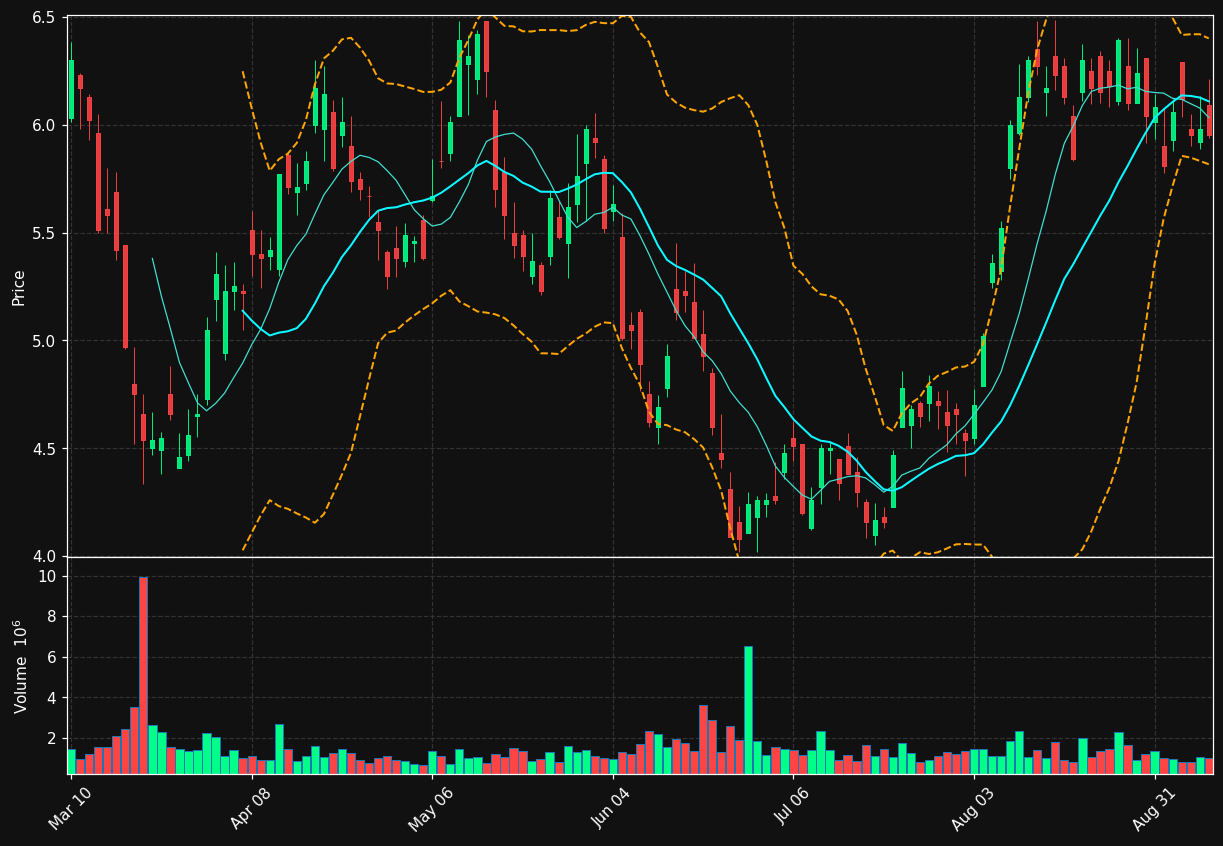Click the 'Volume 10⁶' axis label
The height and width of the screenshot is (846, 1223).
pyautogui.click(x=19, y=666)
